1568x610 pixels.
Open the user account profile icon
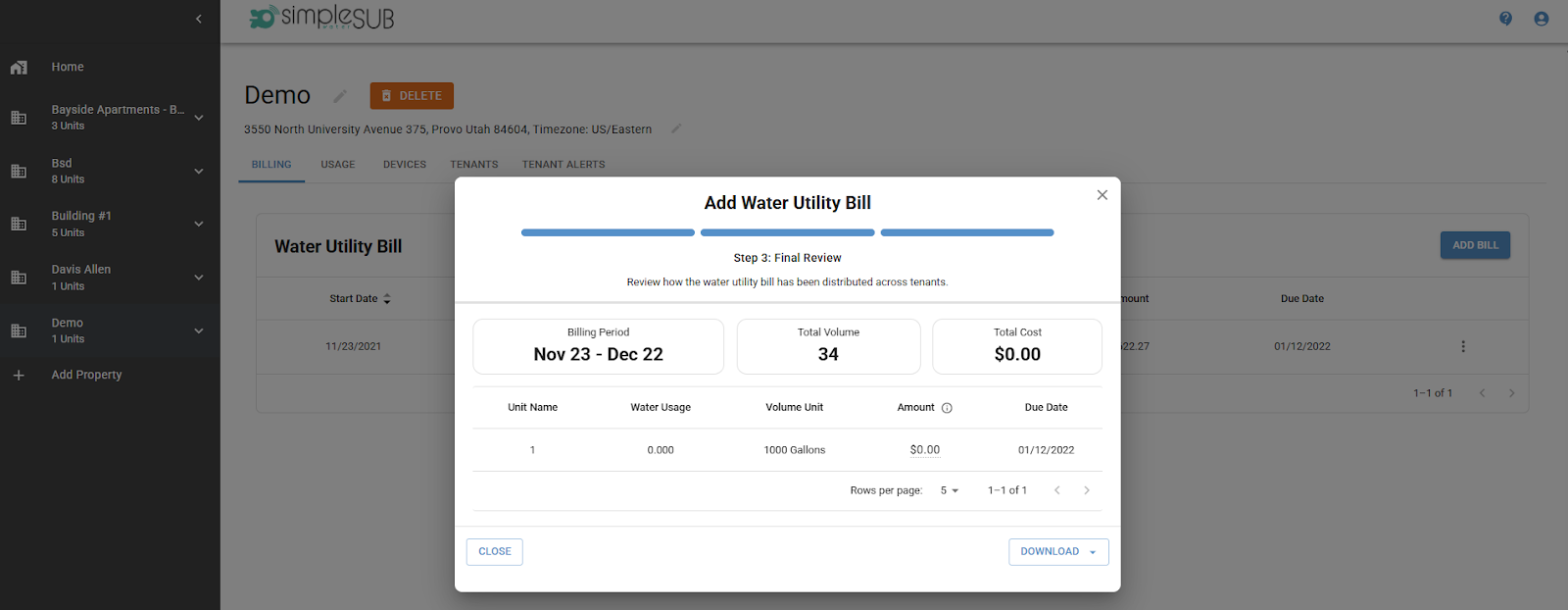click(x=1541, y=19)
